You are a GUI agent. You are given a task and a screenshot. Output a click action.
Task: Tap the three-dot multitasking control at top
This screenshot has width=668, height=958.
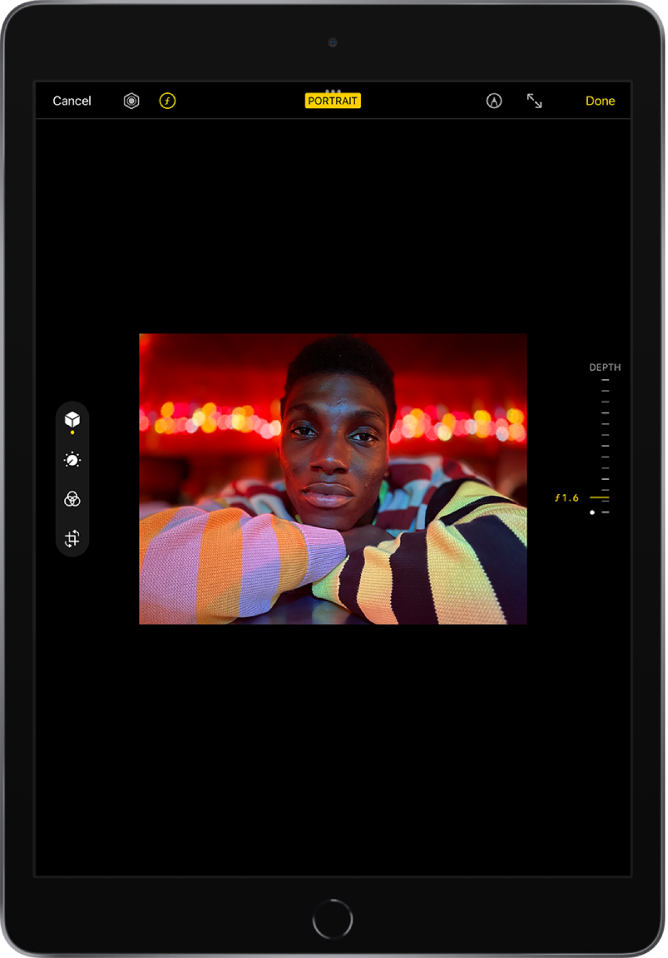pyautogui.click(x=333, y=90)
